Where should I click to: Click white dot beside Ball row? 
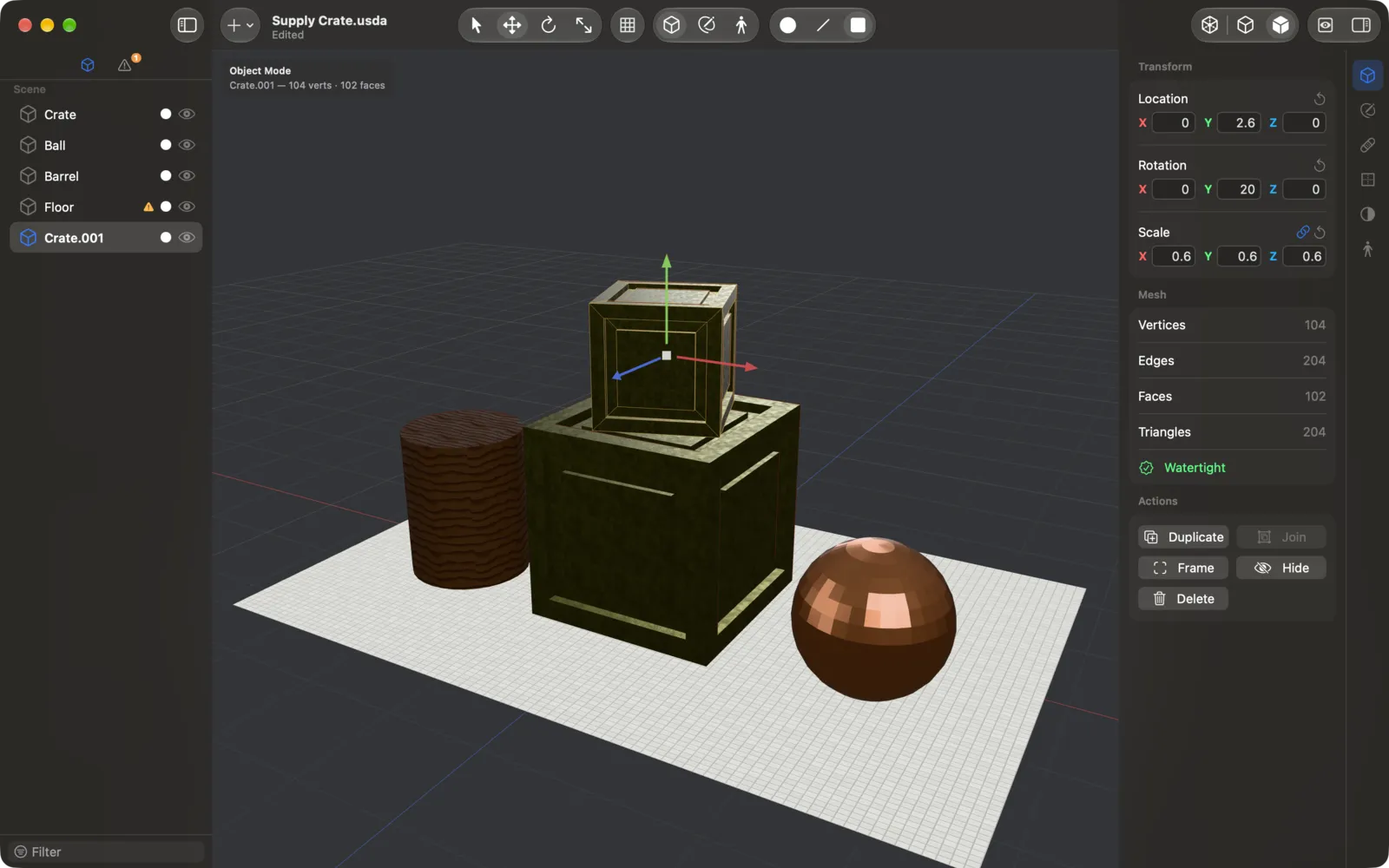[x=166, y=145]
